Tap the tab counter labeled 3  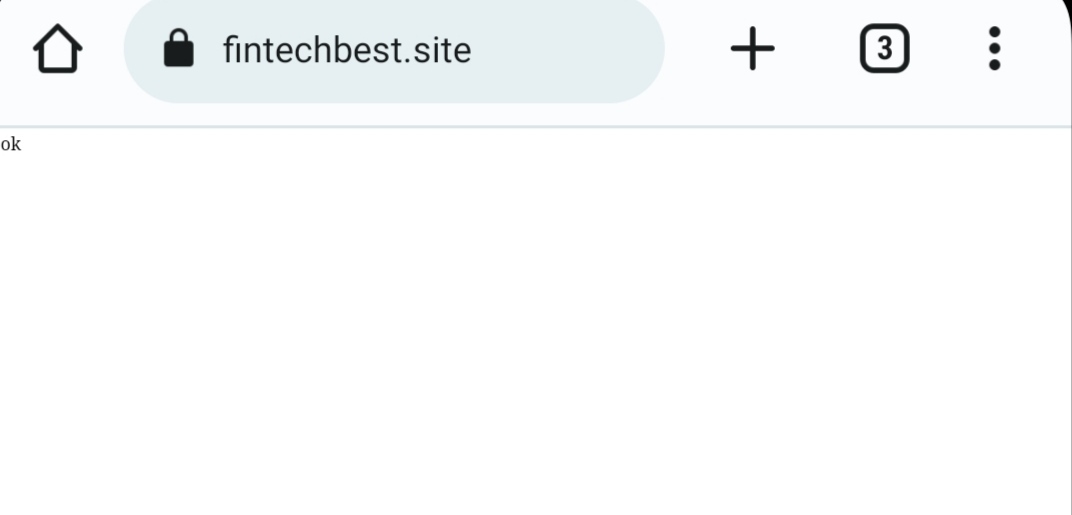coord(884,49)
